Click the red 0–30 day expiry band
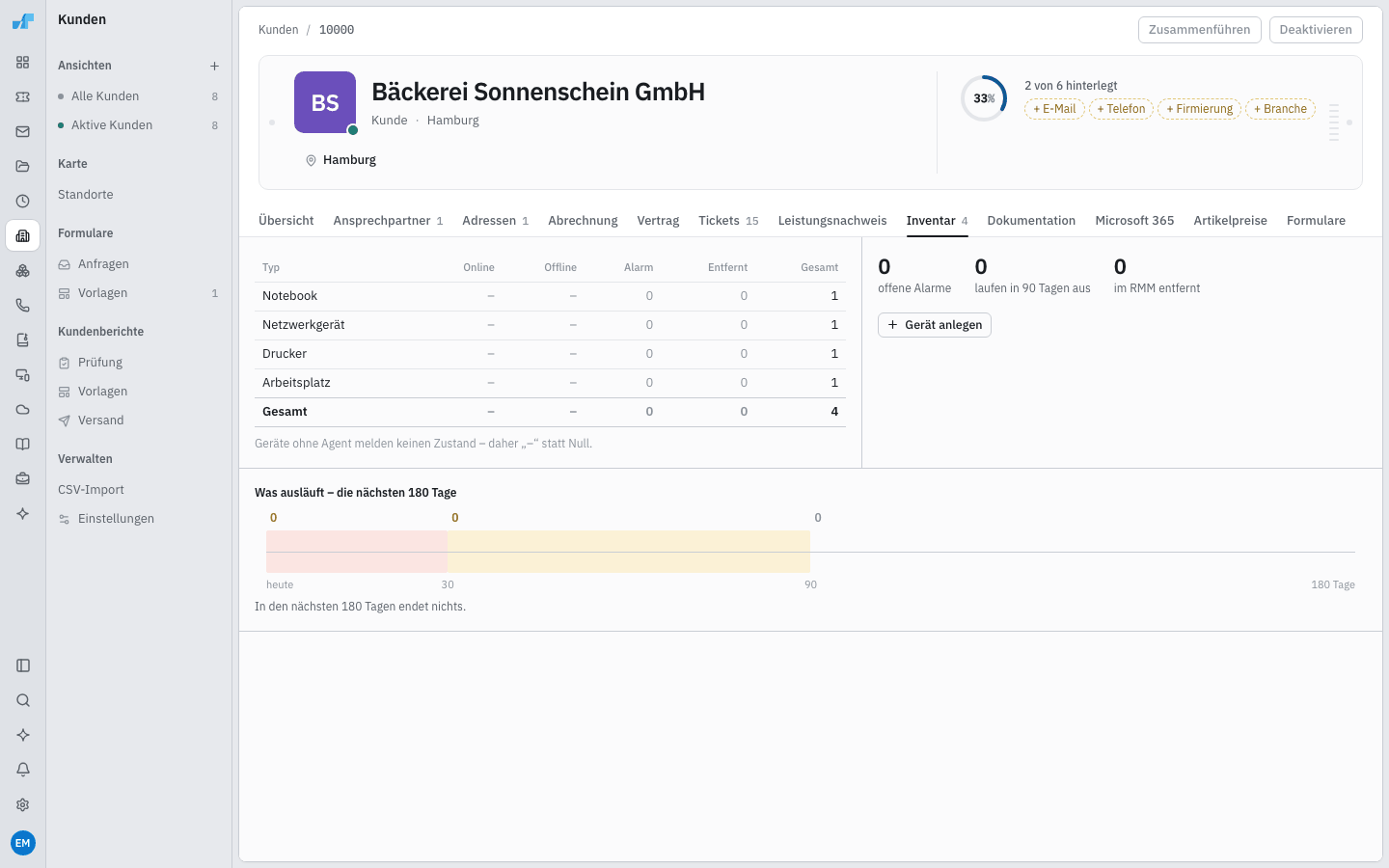 click(x=357, y=552)
